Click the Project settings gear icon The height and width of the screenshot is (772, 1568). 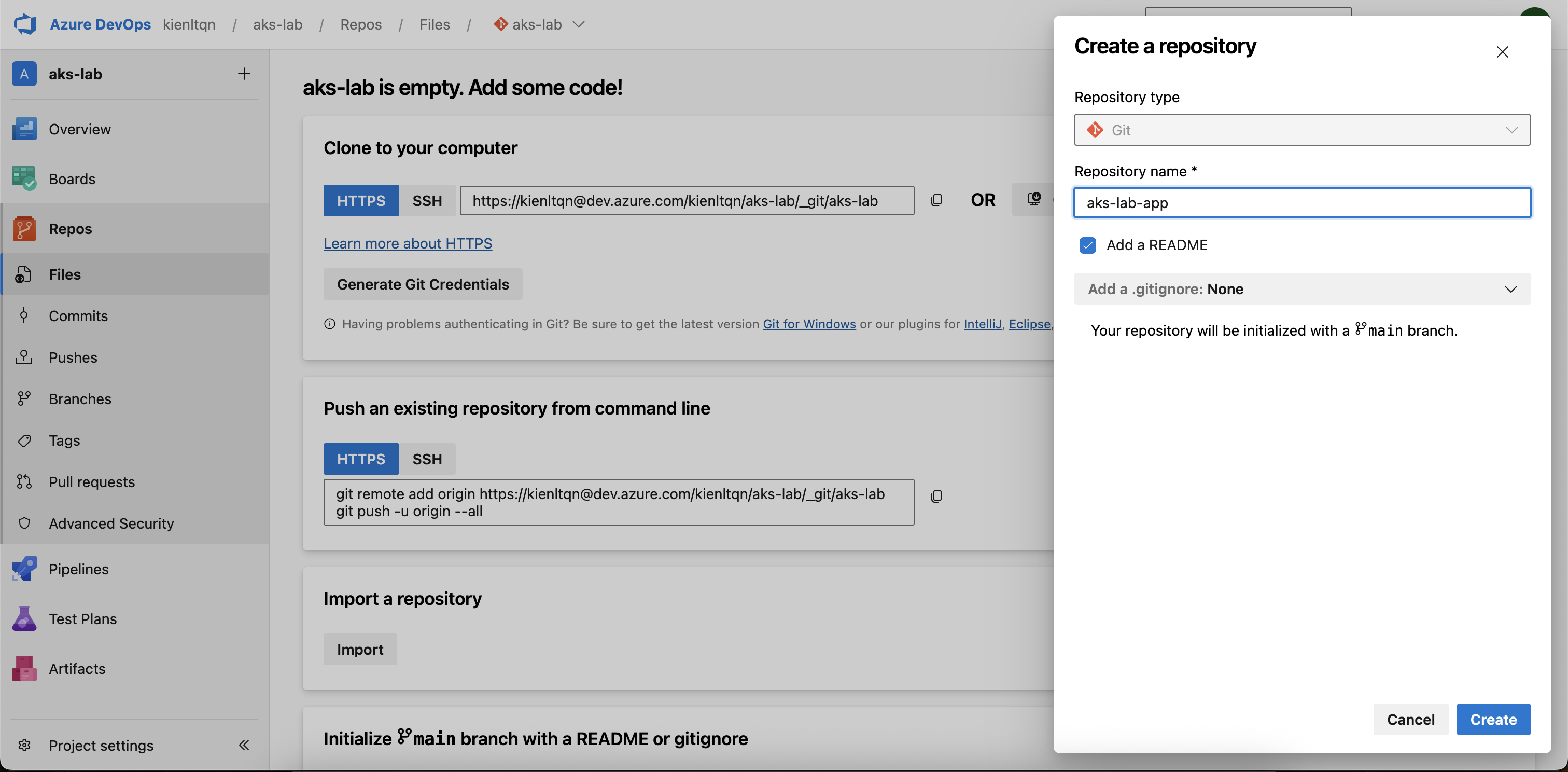(x=24, y=745)
